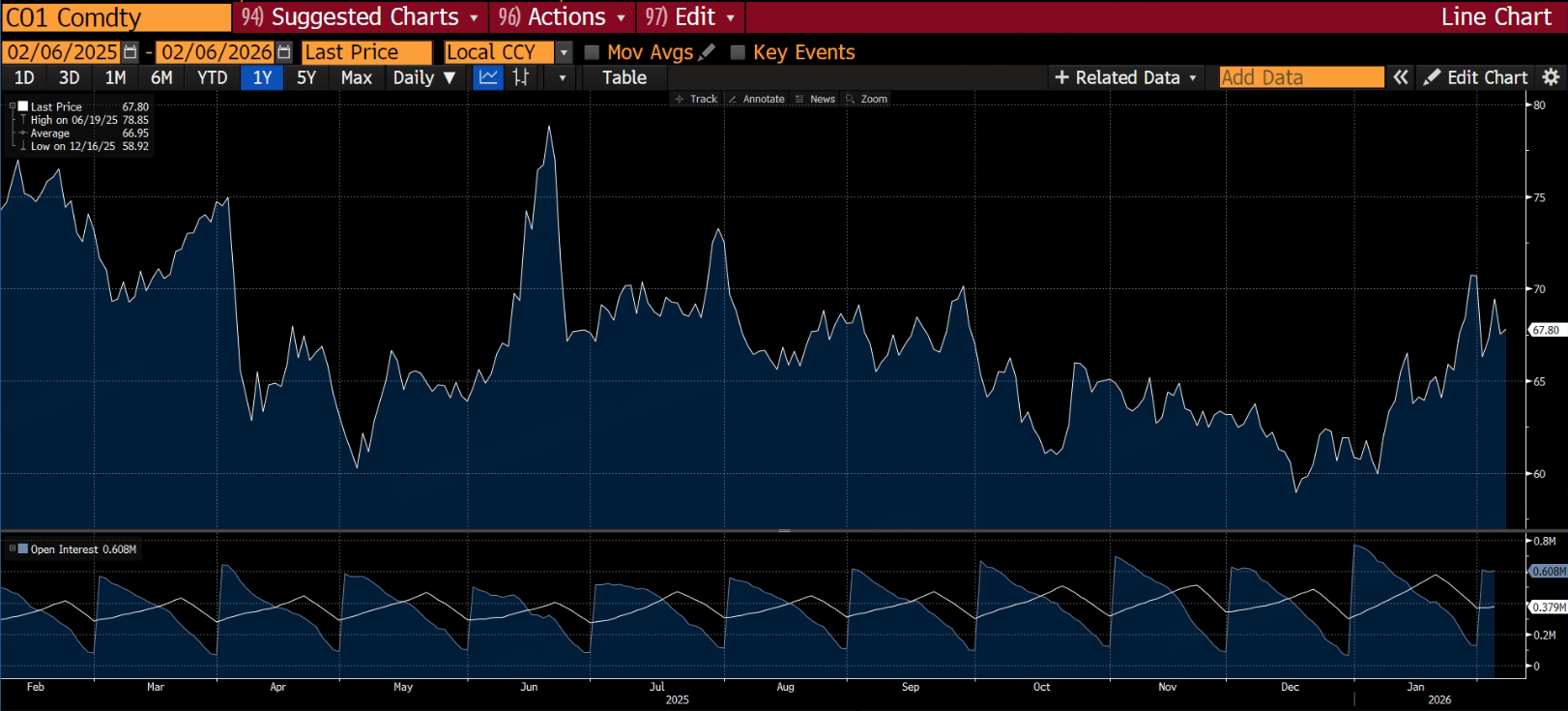Click the Line Chart title text
The image size is (1568, 711).
click(1495, 17)
